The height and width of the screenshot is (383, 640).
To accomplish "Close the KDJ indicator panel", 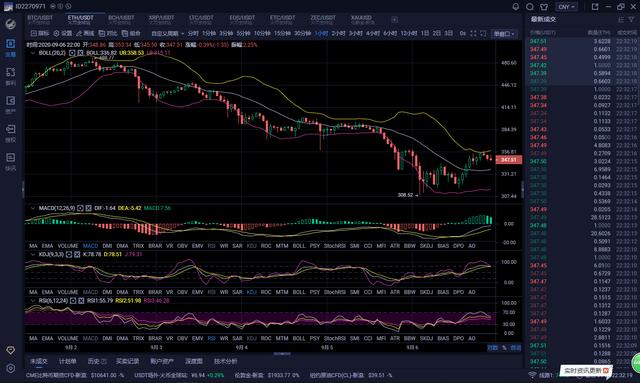I will [x=77, y=254].
